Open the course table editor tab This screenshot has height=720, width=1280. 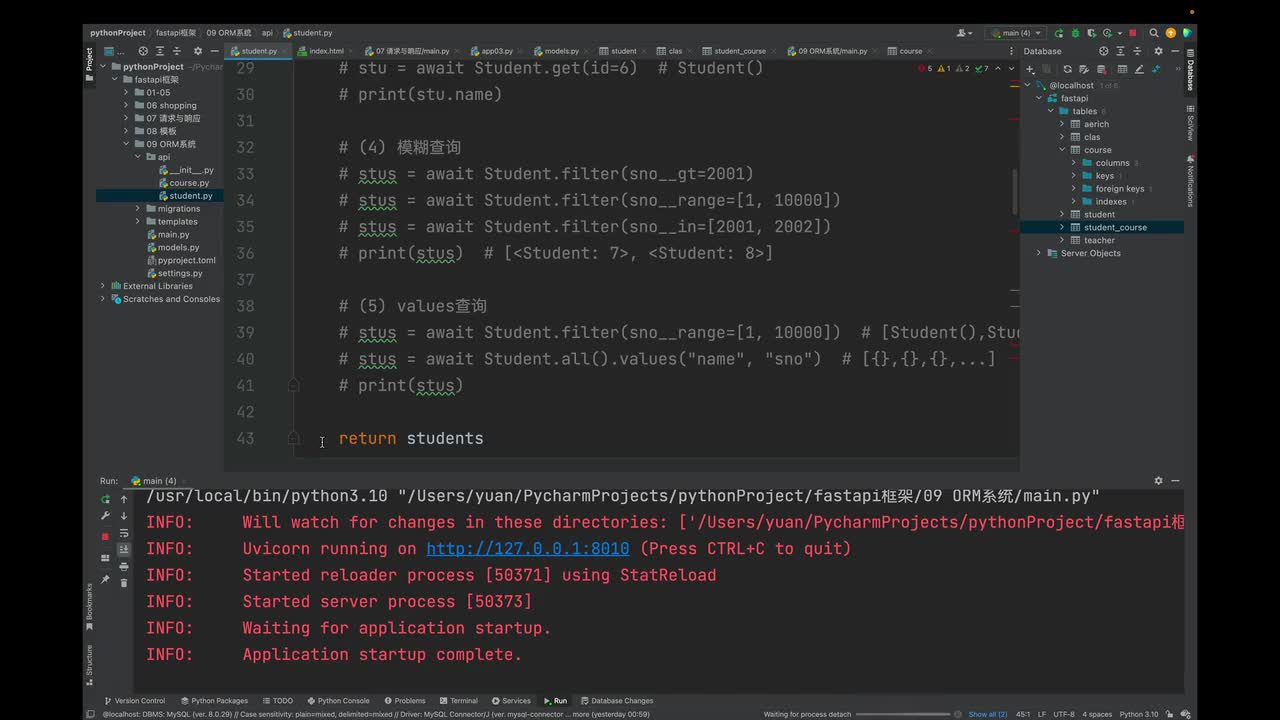910,51
